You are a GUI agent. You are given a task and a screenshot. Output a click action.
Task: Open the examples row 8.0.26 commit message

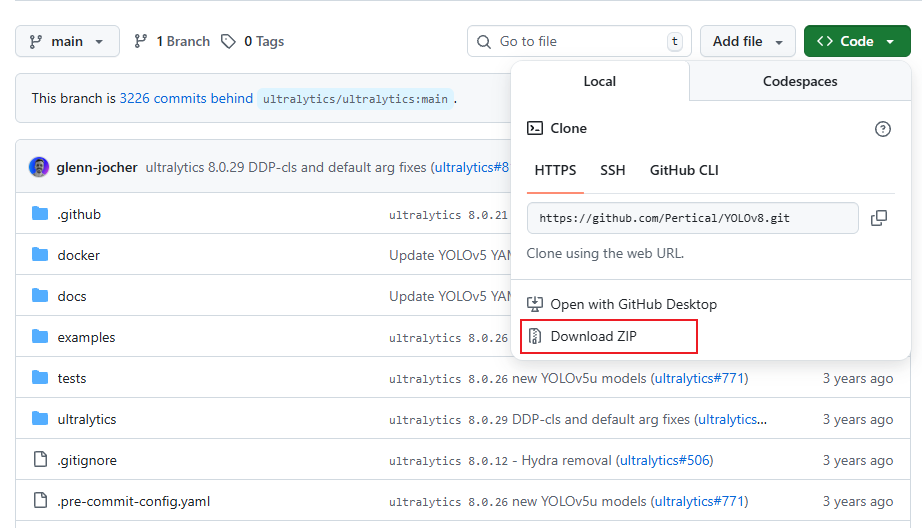point(448,338)
